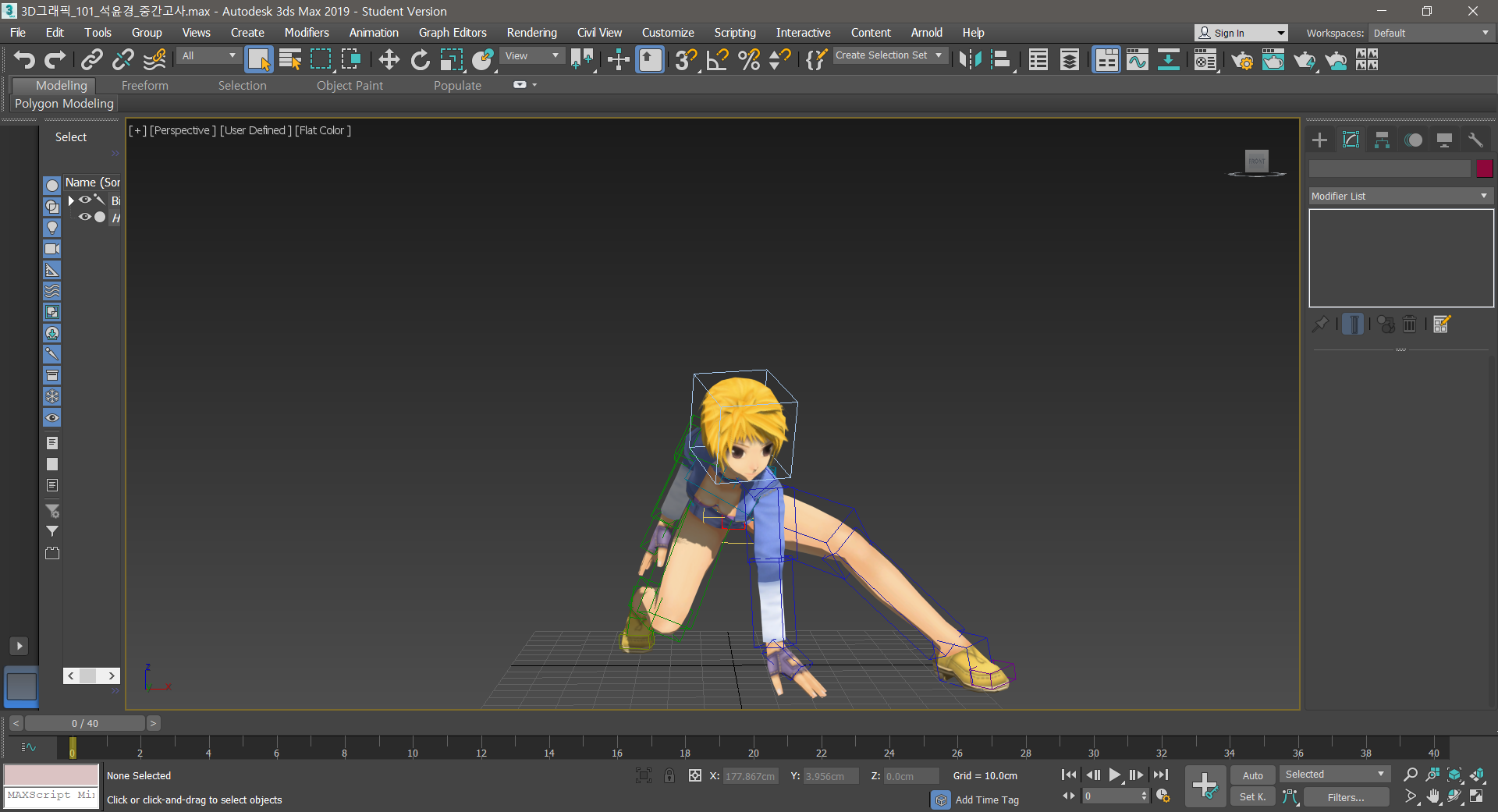Go to the start frame button

coord(1069,775)
